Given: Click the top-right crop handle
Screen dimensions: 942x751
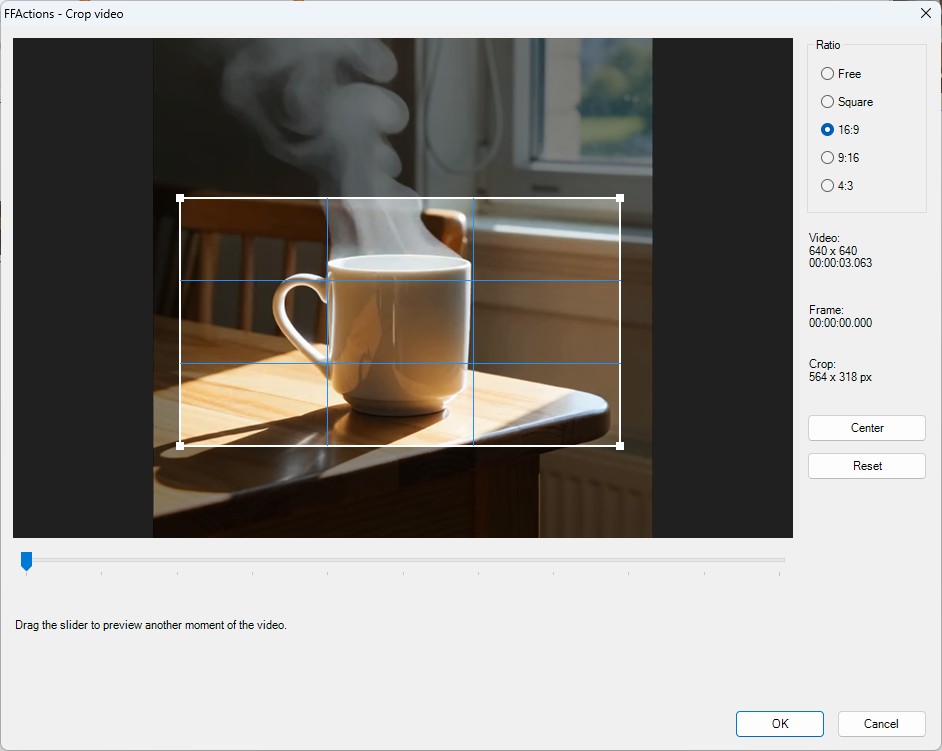Looking at the screenshot, I should tap(620, 198).
